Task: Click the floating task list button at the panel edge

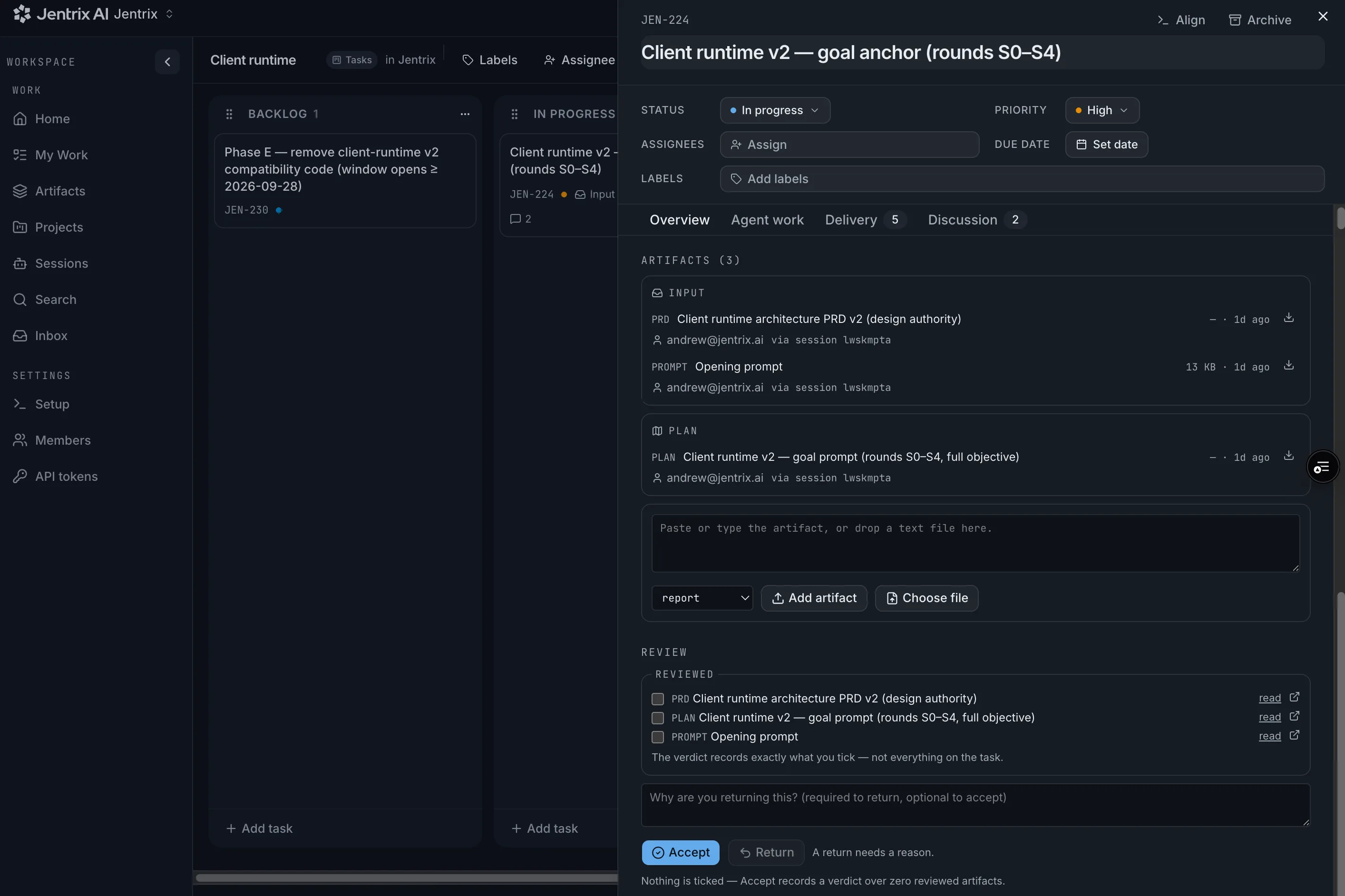Action: coord(1323,467)
